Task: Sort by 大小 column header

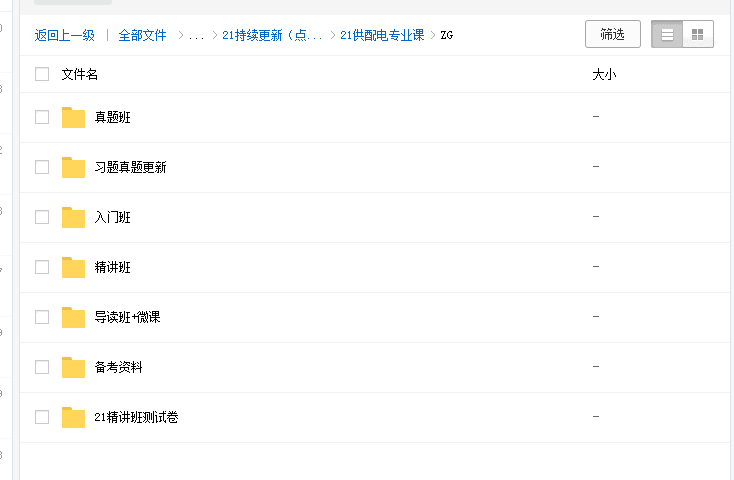Action: click(x=604, y=74)
